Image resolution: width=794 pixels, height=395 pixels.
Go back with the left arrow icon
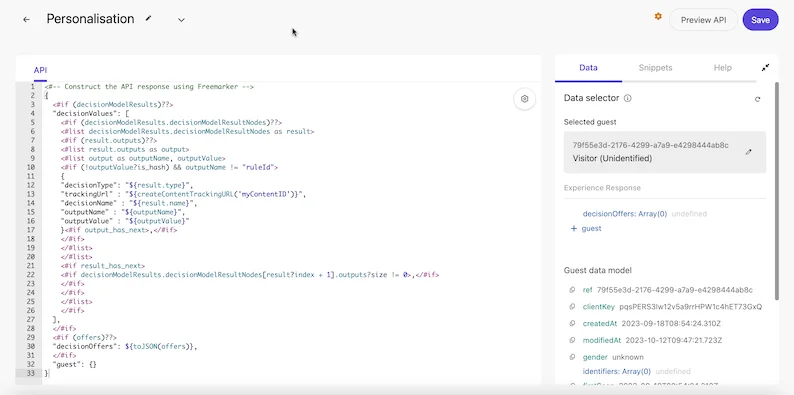pyautogui.click(x=26, y=20)
